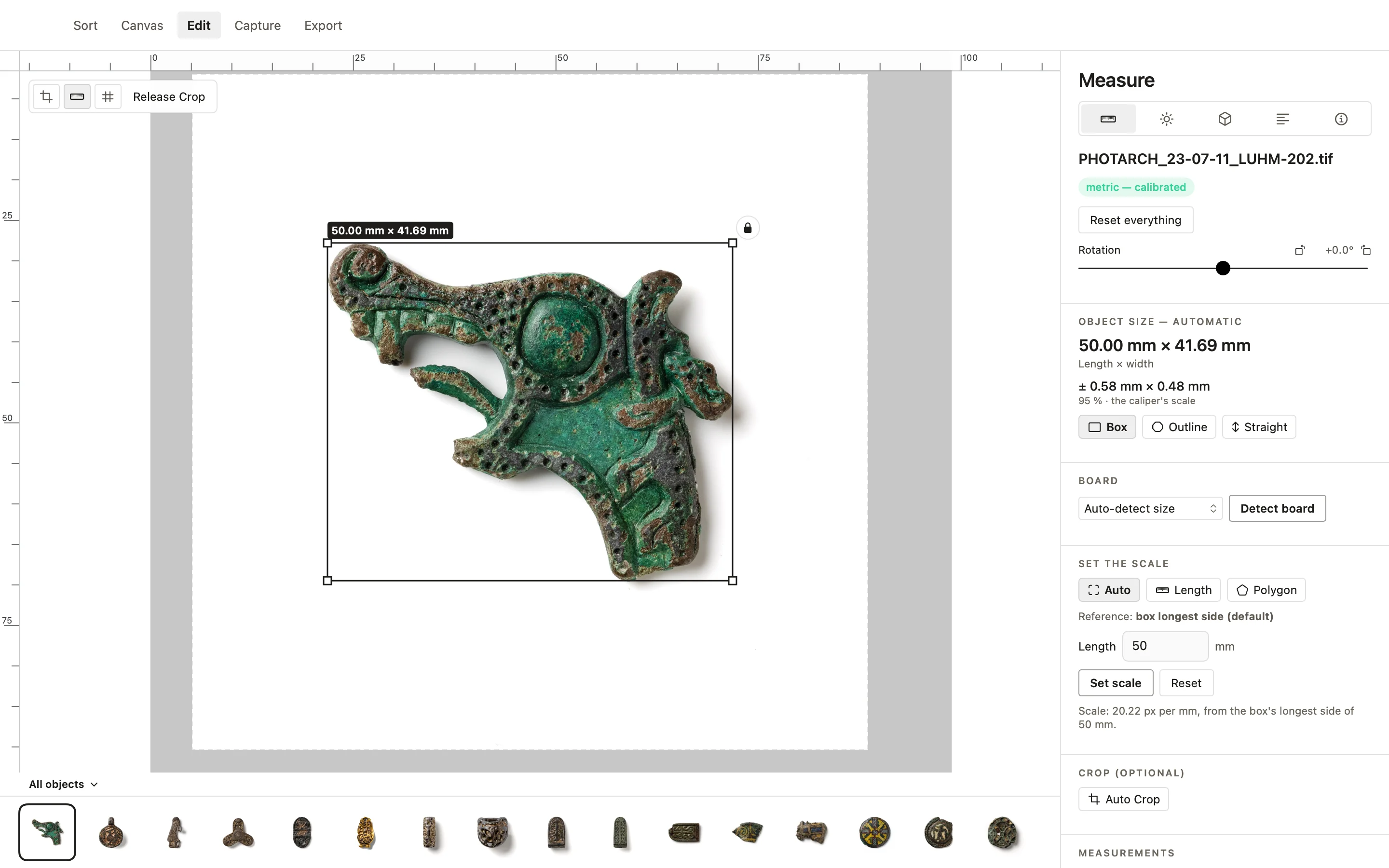Select Outline measurement mode
This screenshot has width=1389, height=868.
pyautogui.click(x=1179, y=427)
